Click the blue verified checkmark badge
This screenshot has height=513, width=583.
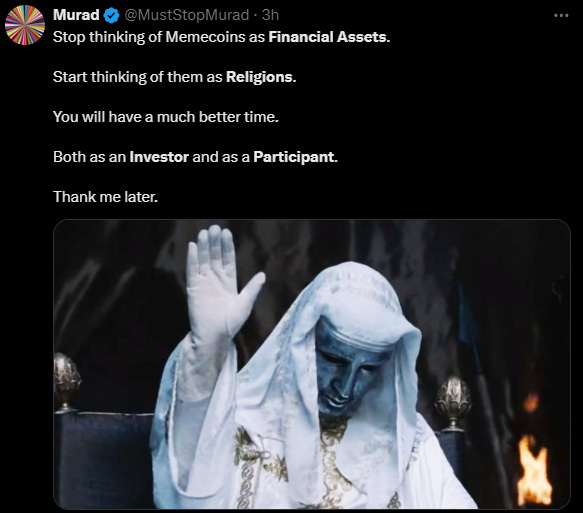pos(111,15)
